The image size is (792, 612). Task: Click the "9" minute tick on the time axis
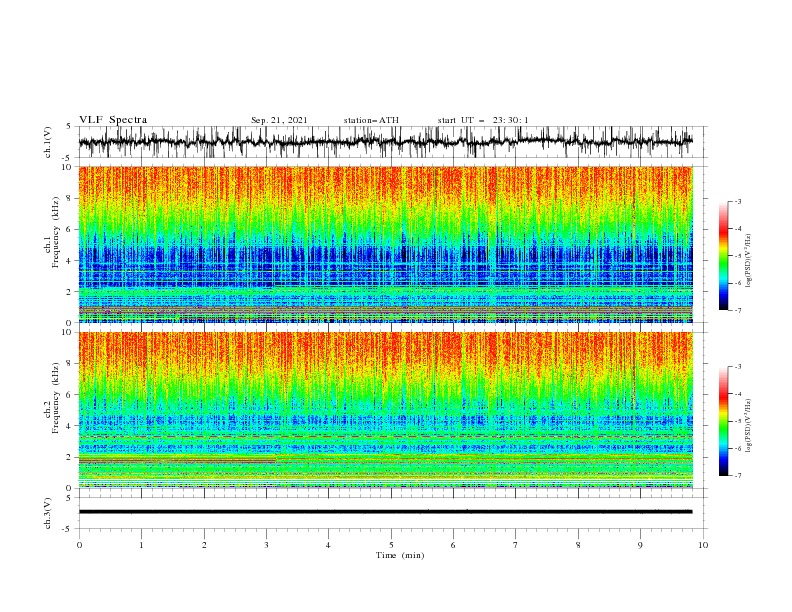tap(640, 545)
